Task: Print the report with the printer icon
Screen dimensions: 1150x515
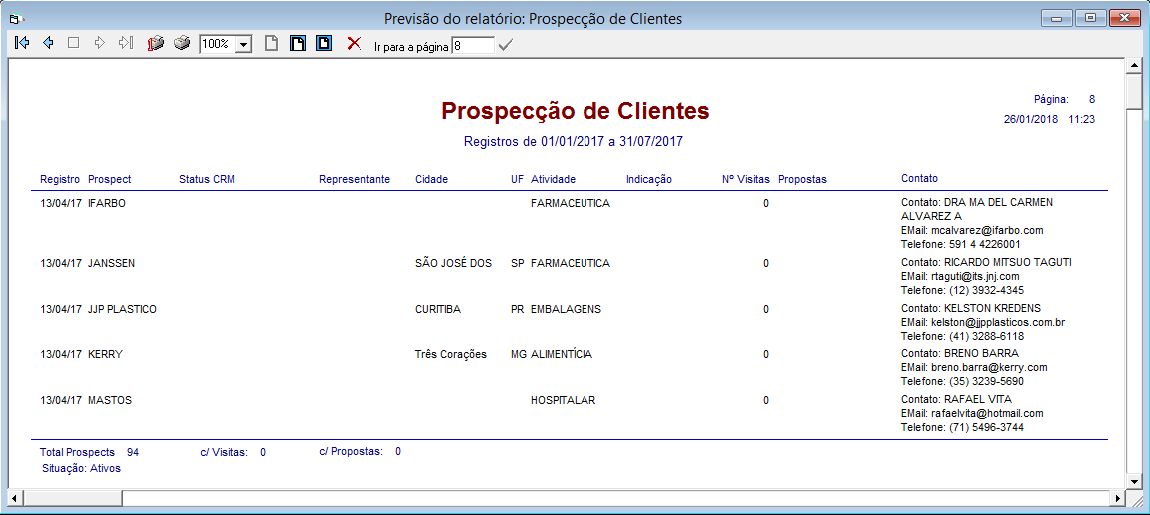Action: tap(181, 44)
